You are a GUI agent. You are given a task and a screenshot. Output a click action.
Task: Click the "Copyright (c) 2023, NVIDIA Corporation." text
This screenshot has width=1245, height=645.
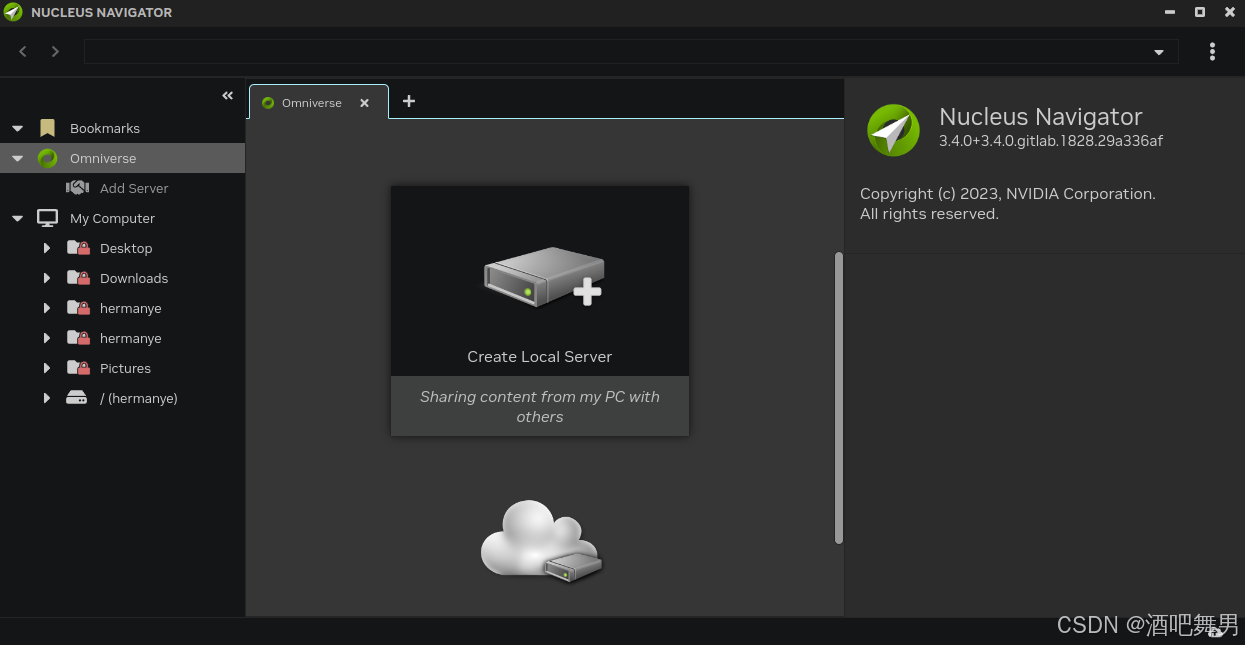[x=1008, y=194]
